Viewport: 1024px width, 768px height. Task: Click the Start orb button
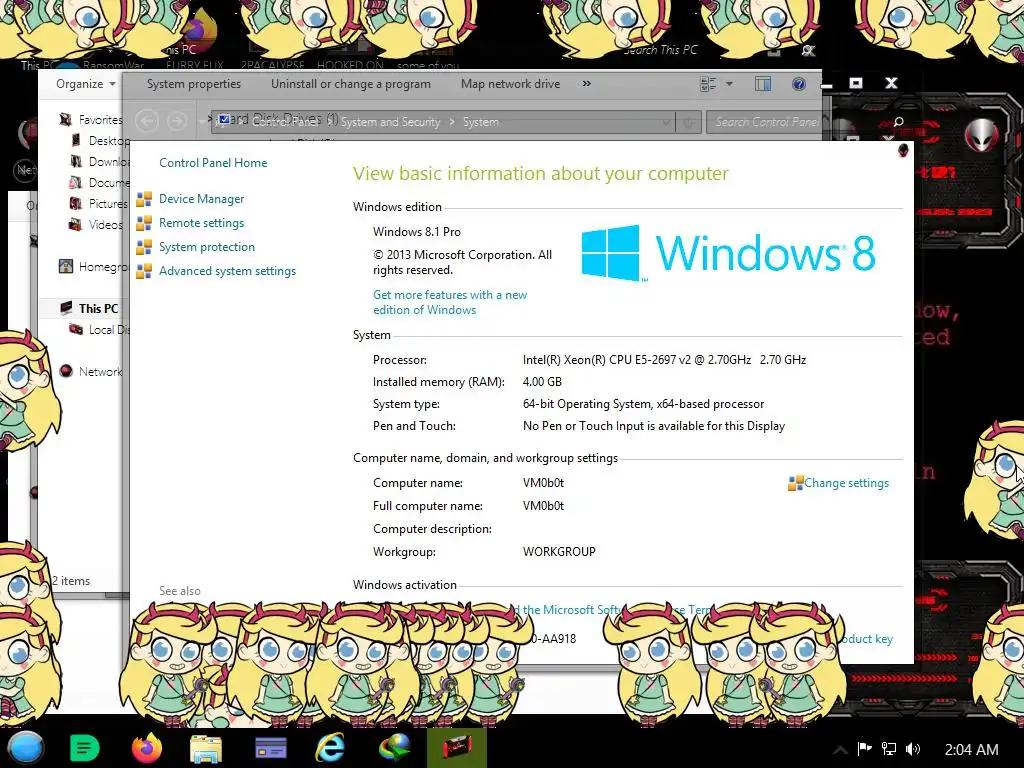[25, 748]
